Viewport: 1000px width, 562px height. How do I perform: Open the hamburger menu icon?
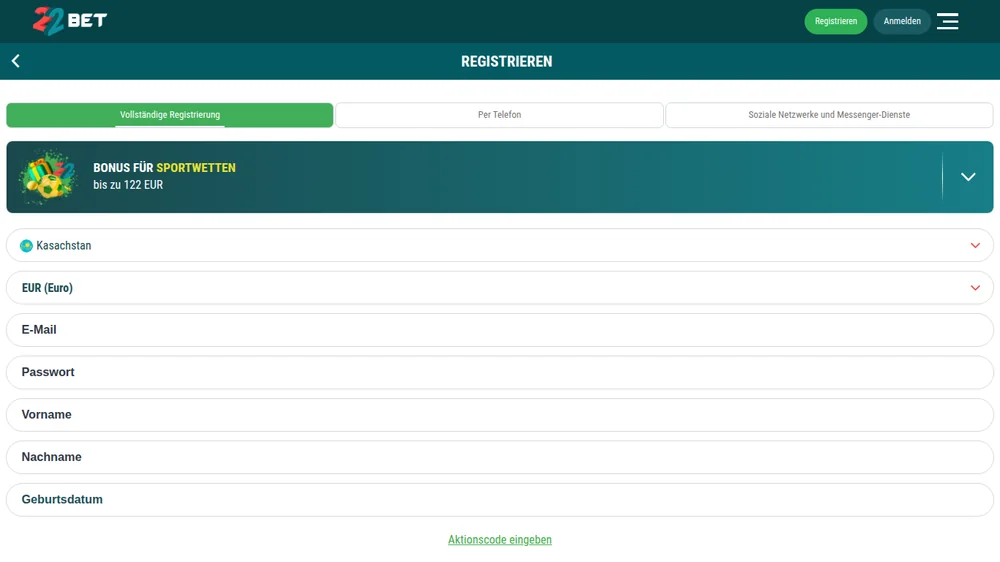[x=947, y=21]
